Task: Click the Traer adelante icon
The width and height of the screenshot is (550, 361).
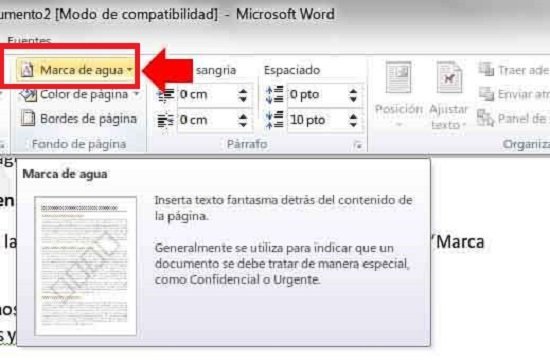Action: 487,69
